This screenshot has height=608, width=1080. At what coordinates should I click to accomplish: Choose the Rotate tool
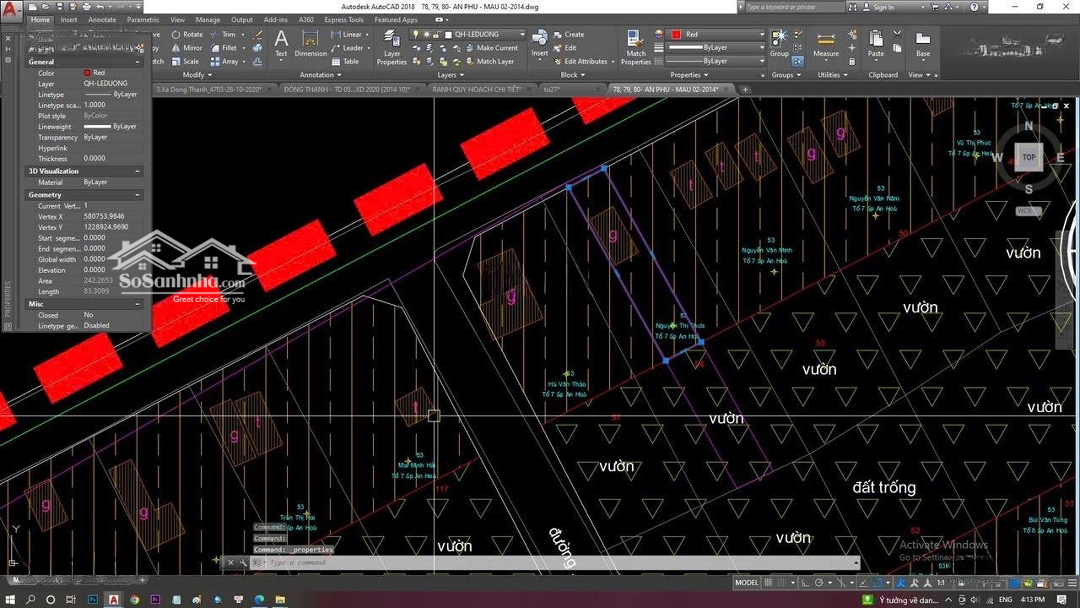point(186,34)
